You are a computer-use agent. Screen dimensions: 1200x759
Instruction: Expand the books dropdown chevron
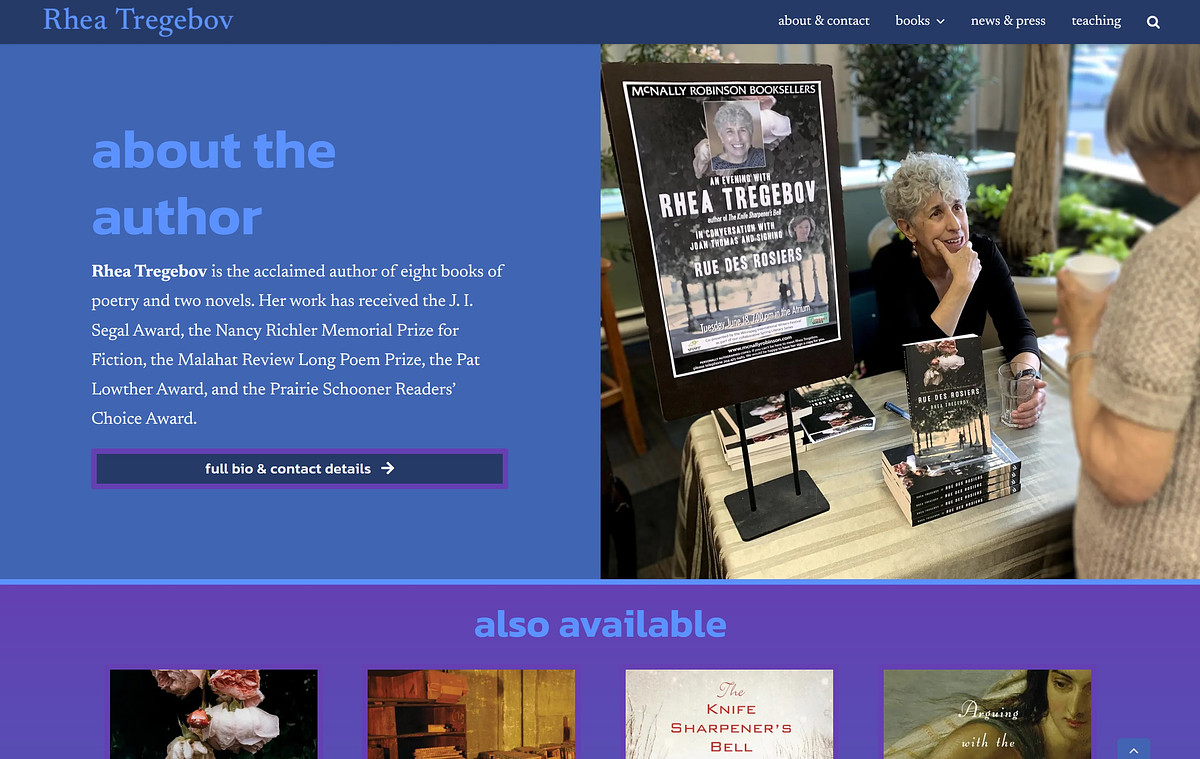940,21
